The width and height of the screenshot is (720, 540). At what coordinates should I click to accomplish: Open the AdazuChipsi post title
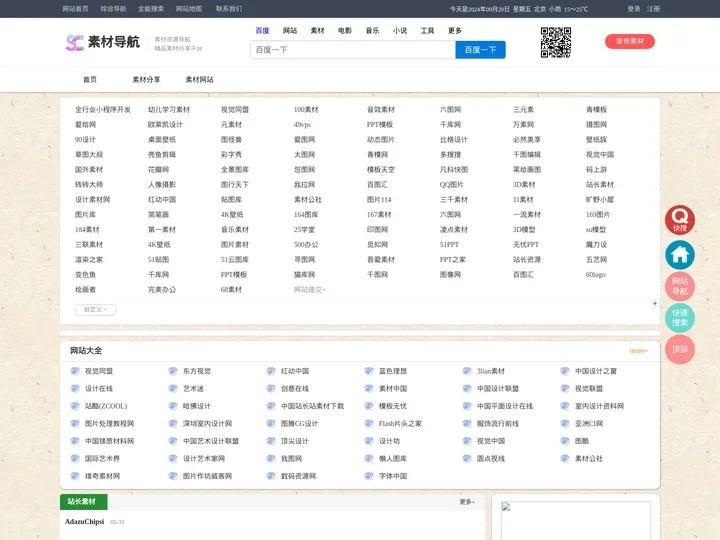coord(84,522)
